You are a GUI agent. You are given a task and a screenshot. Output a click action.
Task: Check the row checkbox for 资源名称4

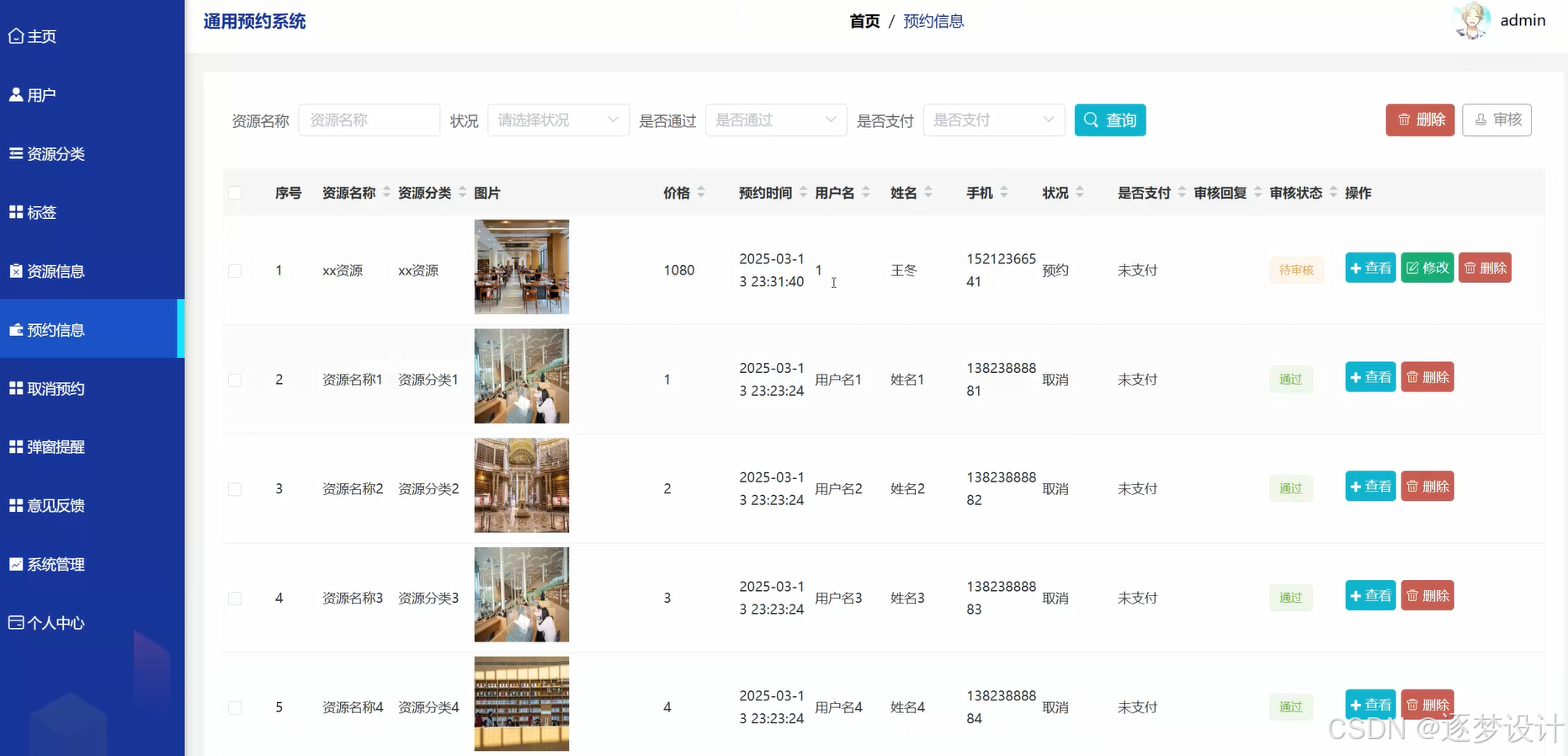pos(235,708)
